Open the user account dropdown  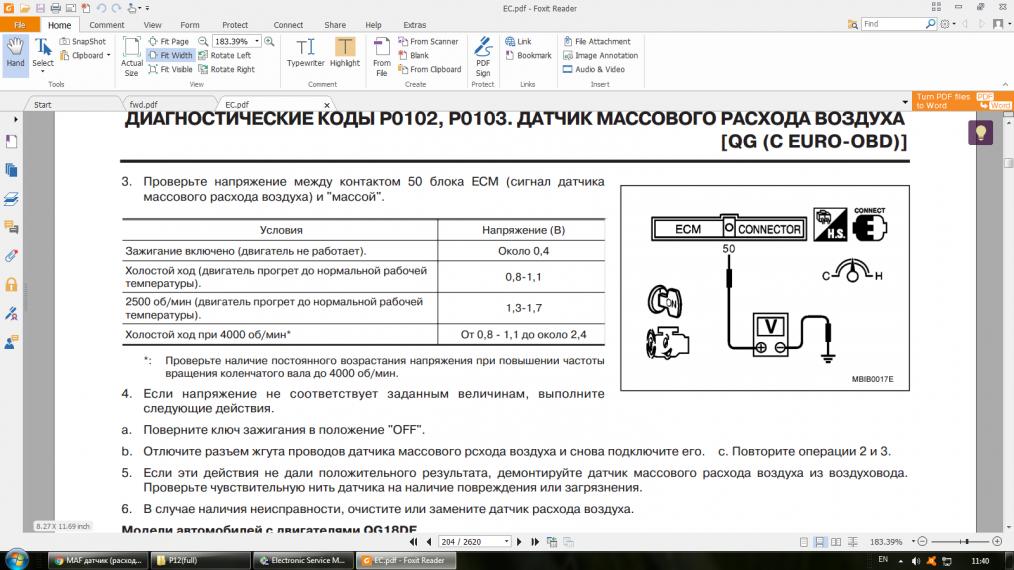click(x=1000, y=24)
